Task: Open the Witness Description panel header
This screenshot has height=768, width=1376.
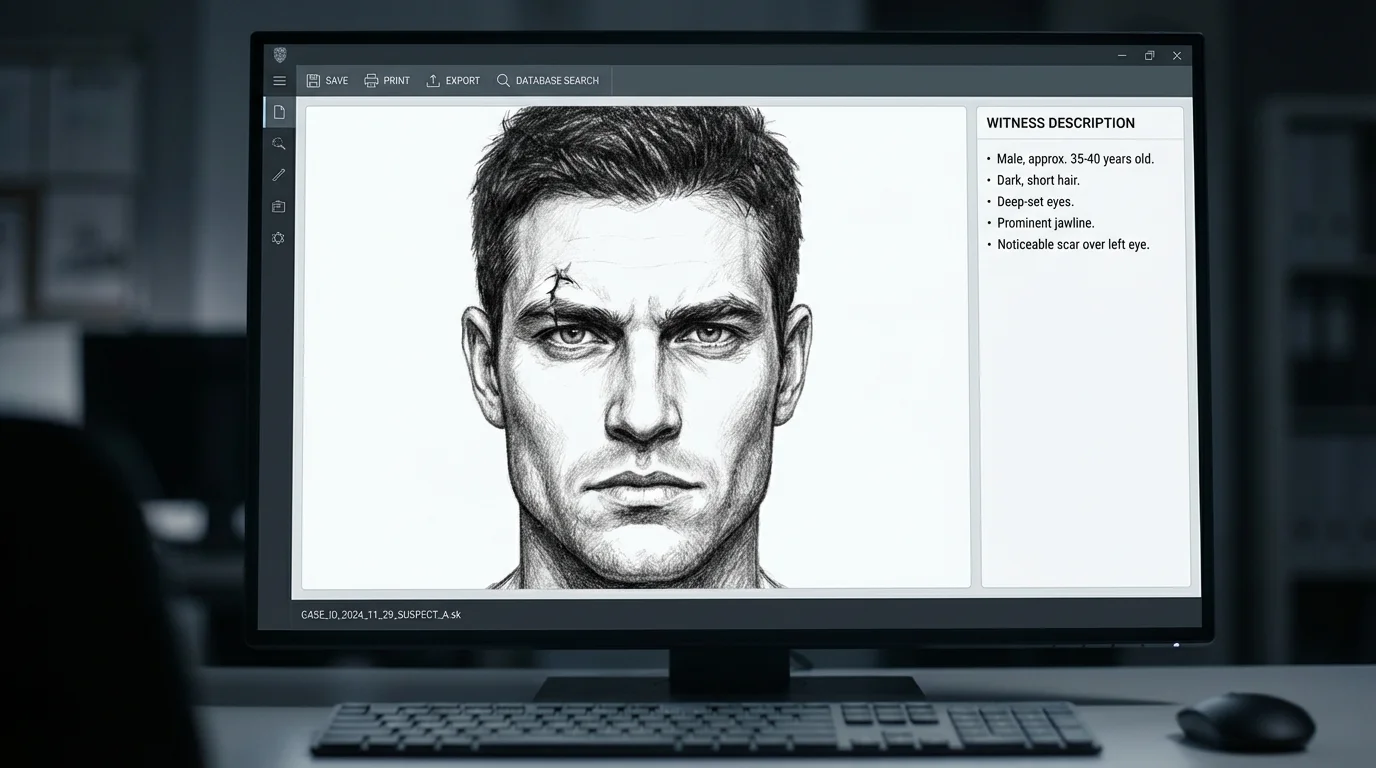Action: (1060, 122)
